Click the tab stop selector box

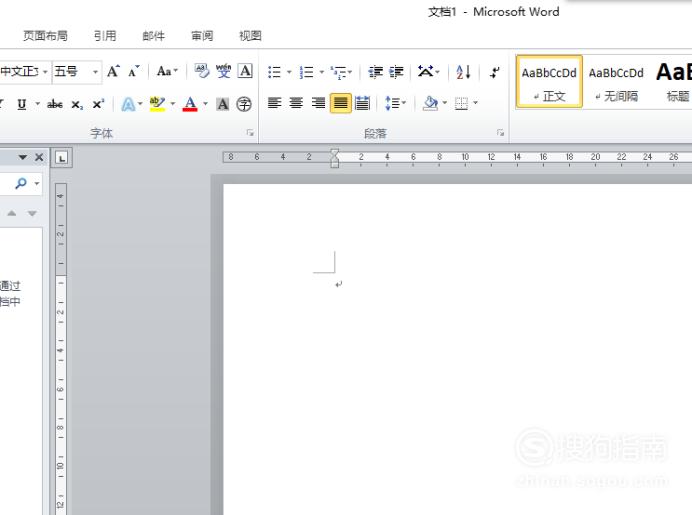point(62,158)
